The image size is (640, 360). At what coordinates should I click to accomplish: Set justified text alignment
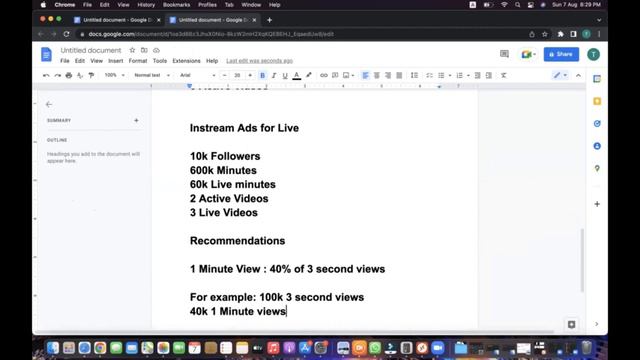(x=399, y=75)
